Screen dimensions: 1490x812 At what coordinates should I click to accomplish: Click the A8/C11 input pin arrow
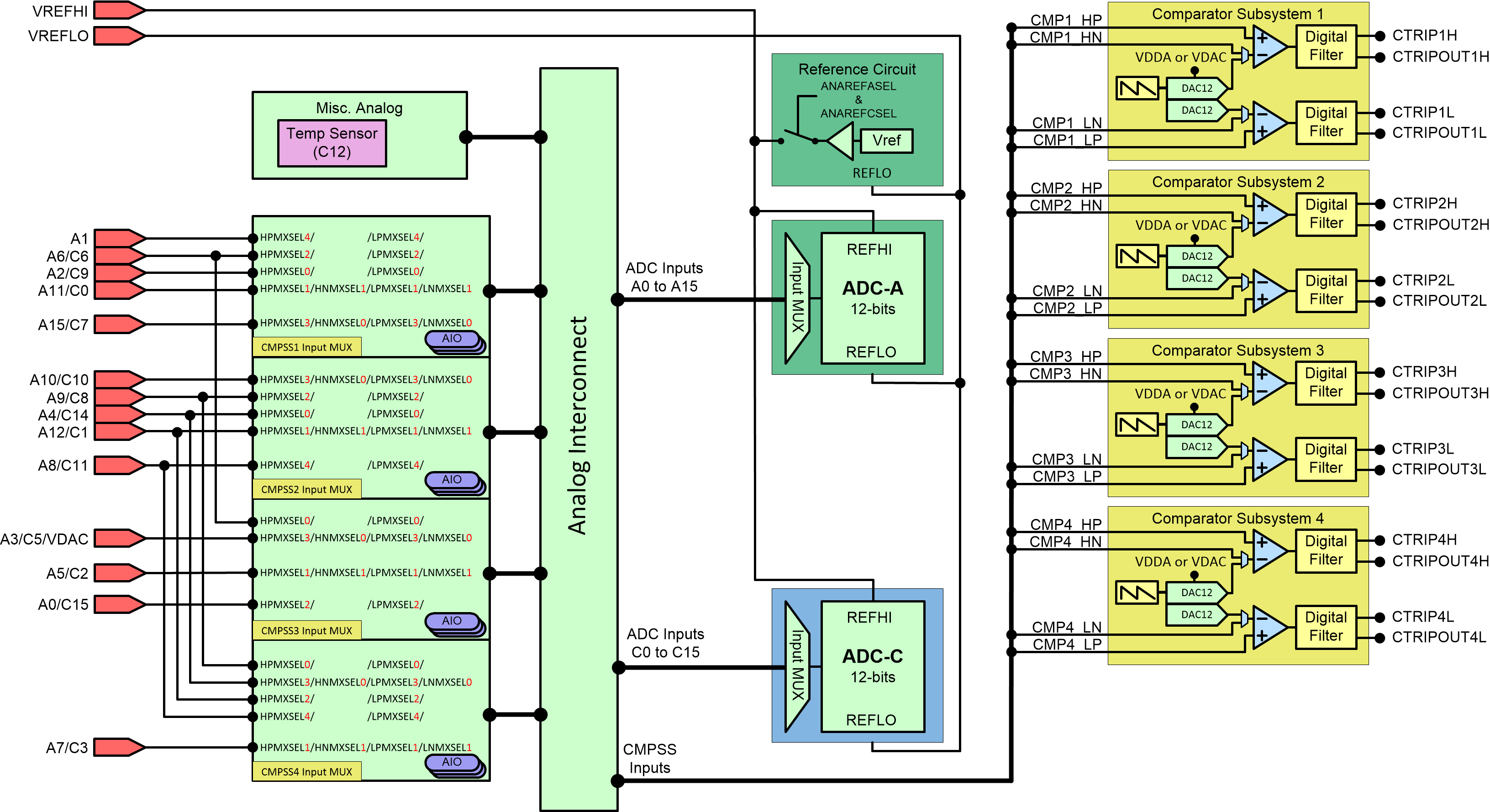(120, 466)
